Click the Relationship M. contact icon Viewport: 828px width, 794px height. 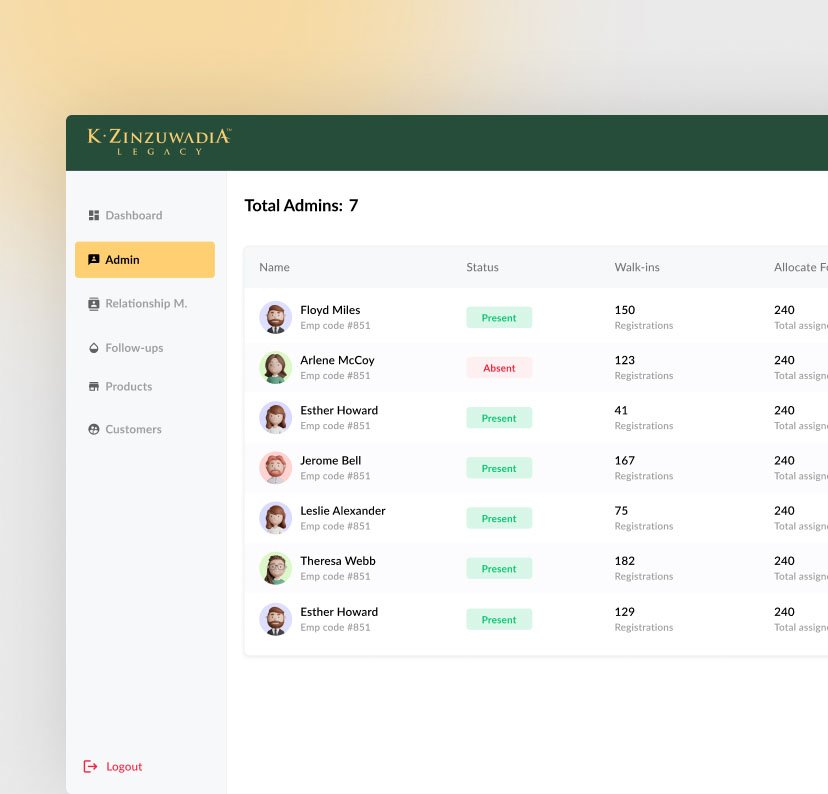click(94, 304)
